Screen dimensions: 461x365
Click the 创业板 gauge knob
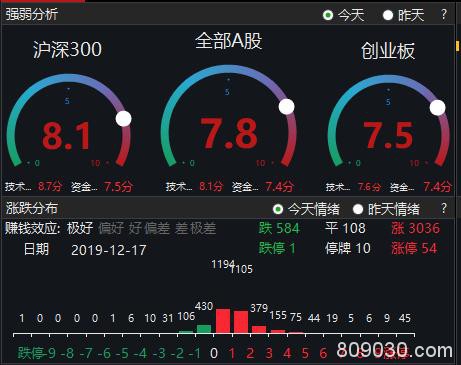tap(437, 107)
